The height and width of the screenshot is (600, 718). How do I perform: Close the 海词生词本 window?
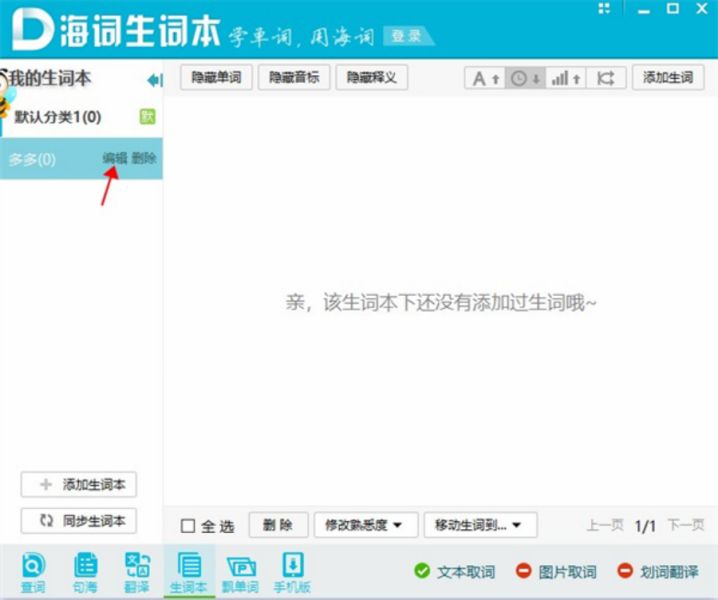point(702,8)
